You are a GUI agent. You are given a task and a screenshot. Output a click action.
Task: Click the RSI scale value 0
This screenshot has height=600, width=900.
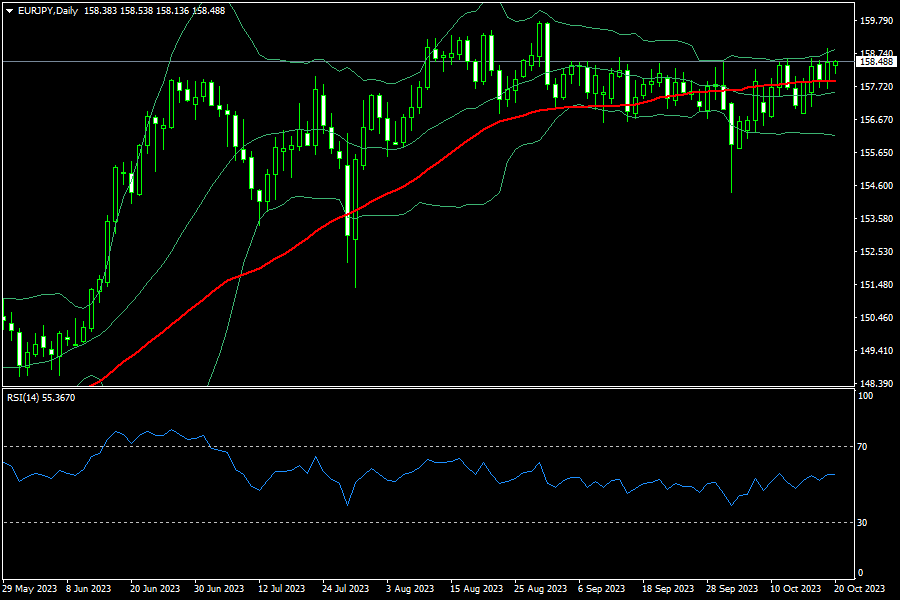pyautogui.click(x=860, y=572)
